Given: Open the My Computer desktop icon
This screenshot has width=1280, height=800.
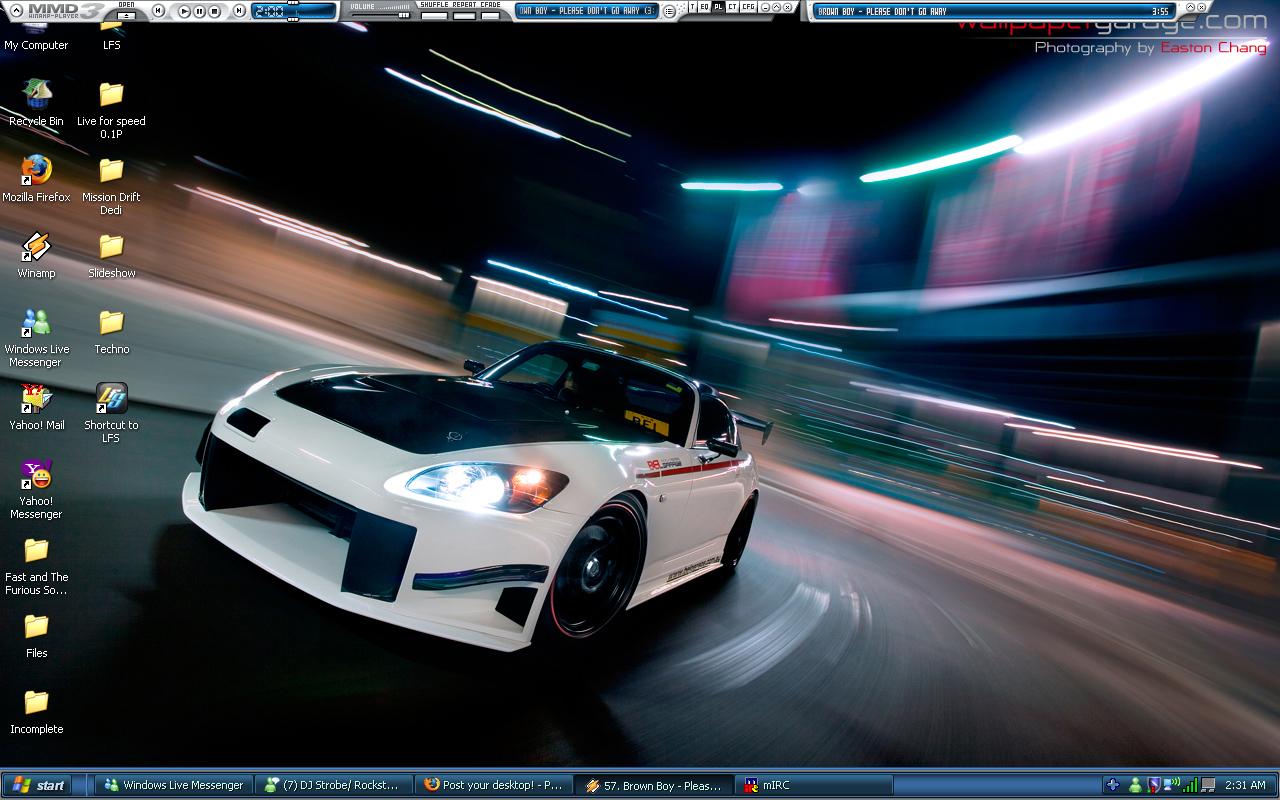Looking at the screenshot, I should (36, 38).
